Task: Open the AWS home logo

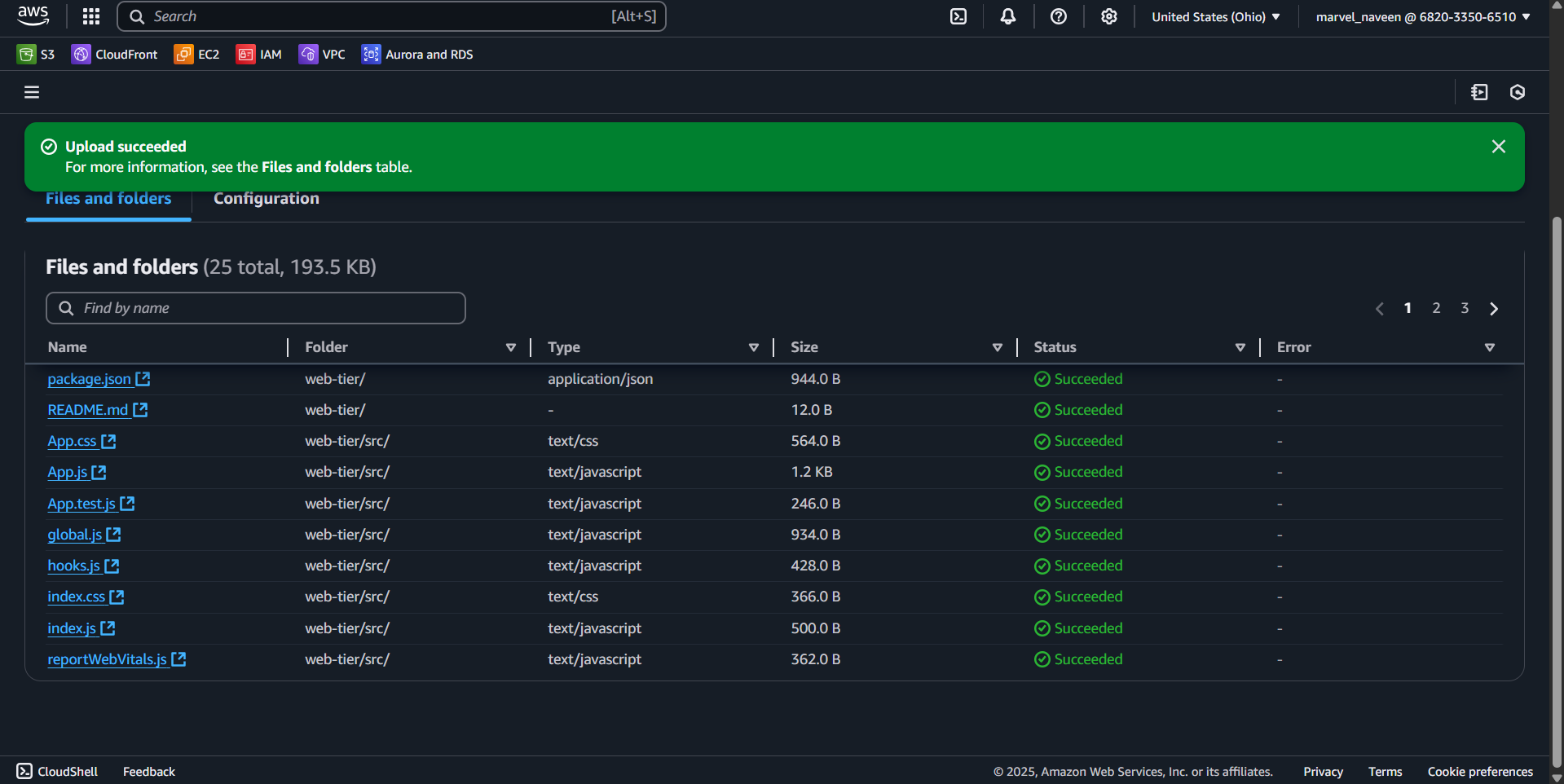Action: [x=33, y=15]
